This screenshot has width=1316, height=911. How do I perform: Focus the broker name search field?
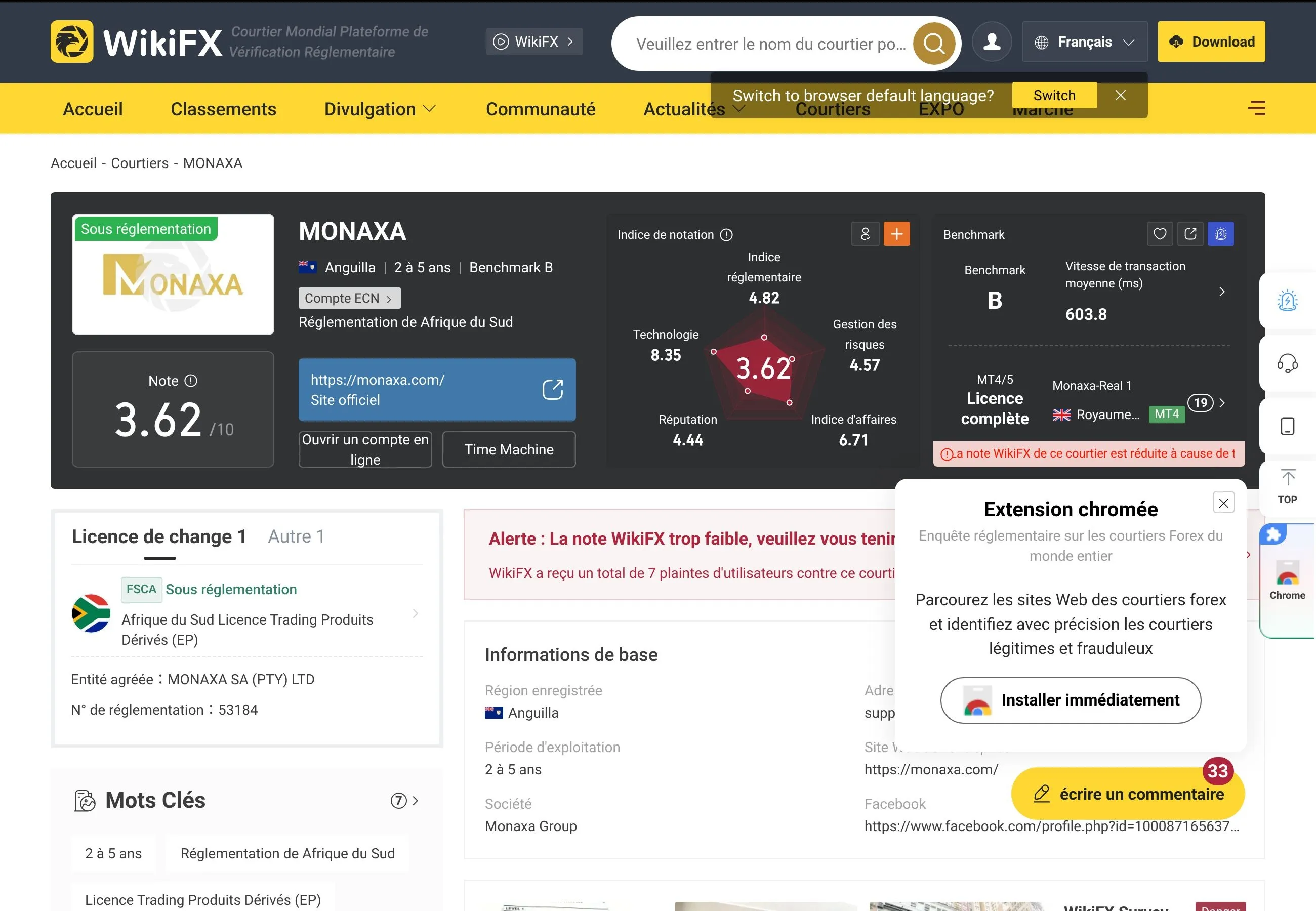(770, 44)
